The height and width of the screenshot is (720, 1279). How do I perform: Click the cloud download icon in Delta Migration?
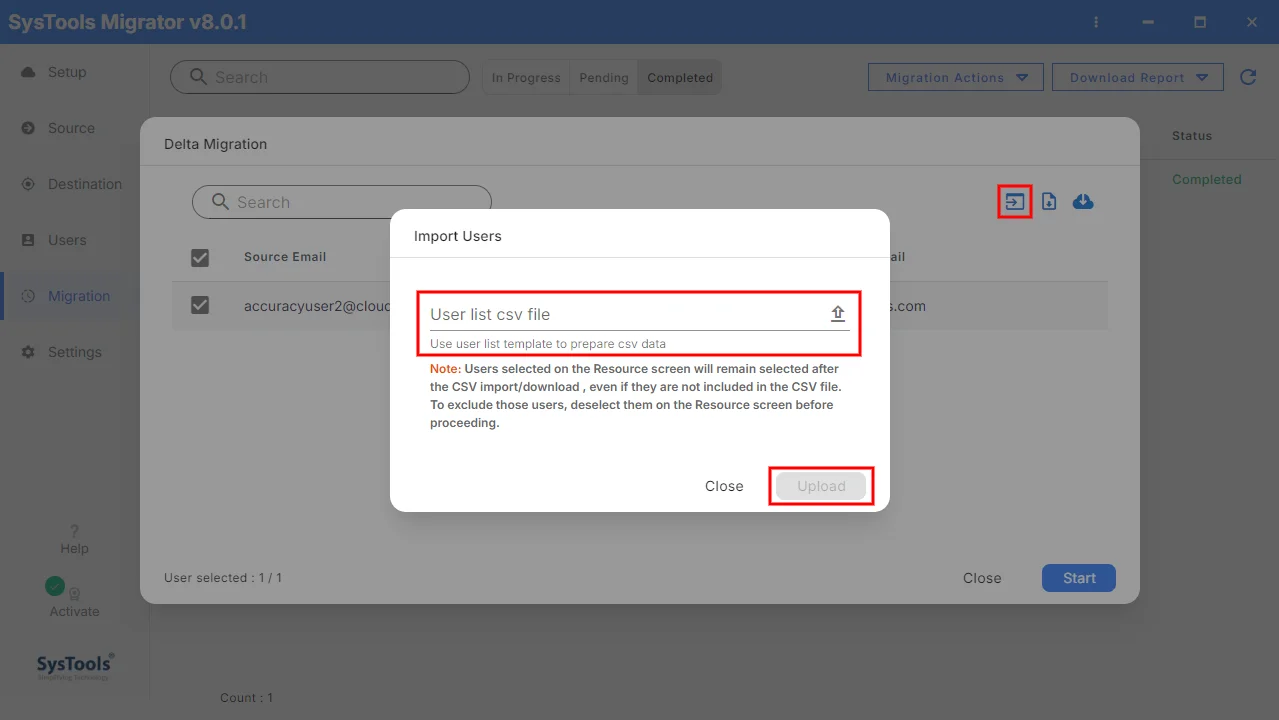1083,202
